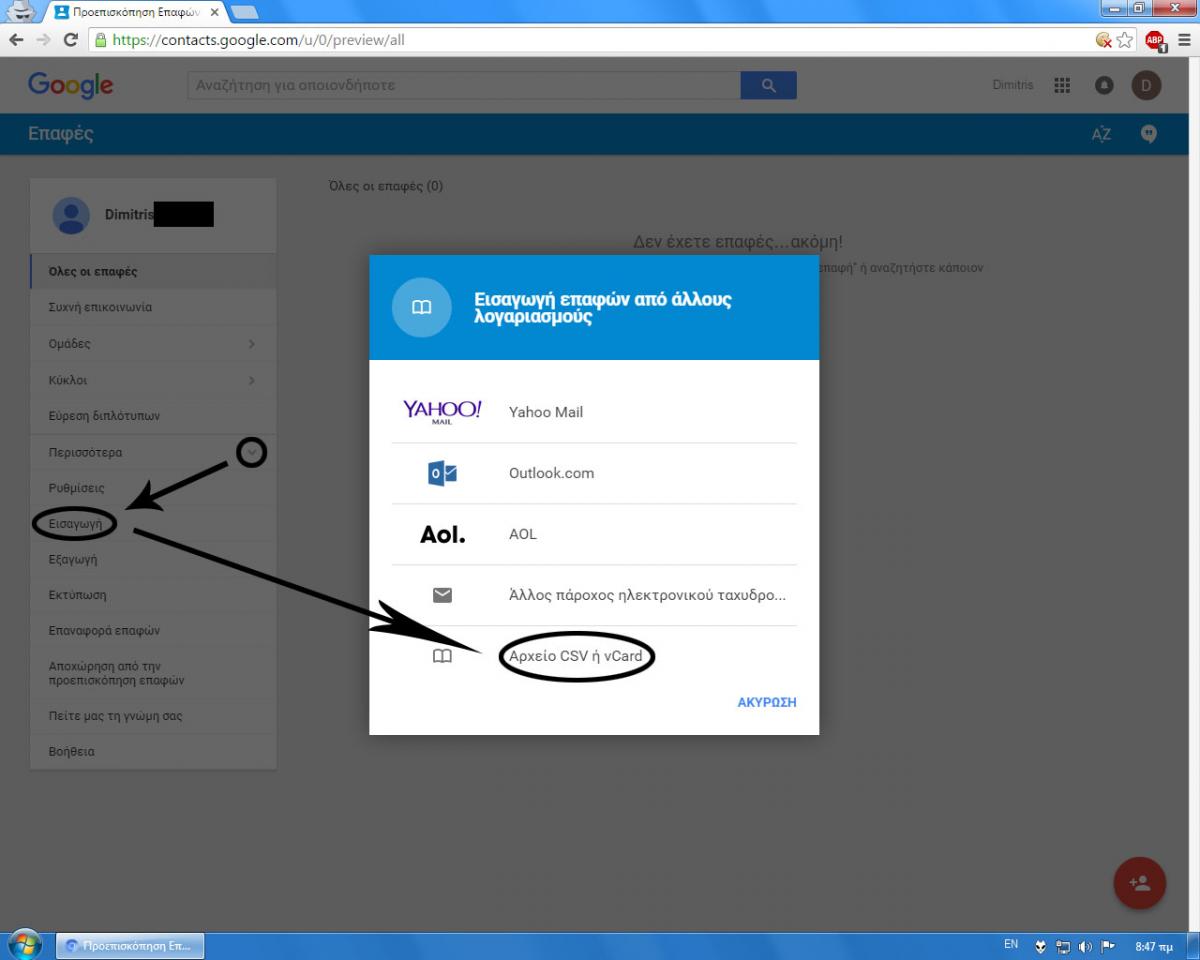Select Όλες οι επαφές in sidebar
The image size is (1200, 960).
[x=153, y=272]
